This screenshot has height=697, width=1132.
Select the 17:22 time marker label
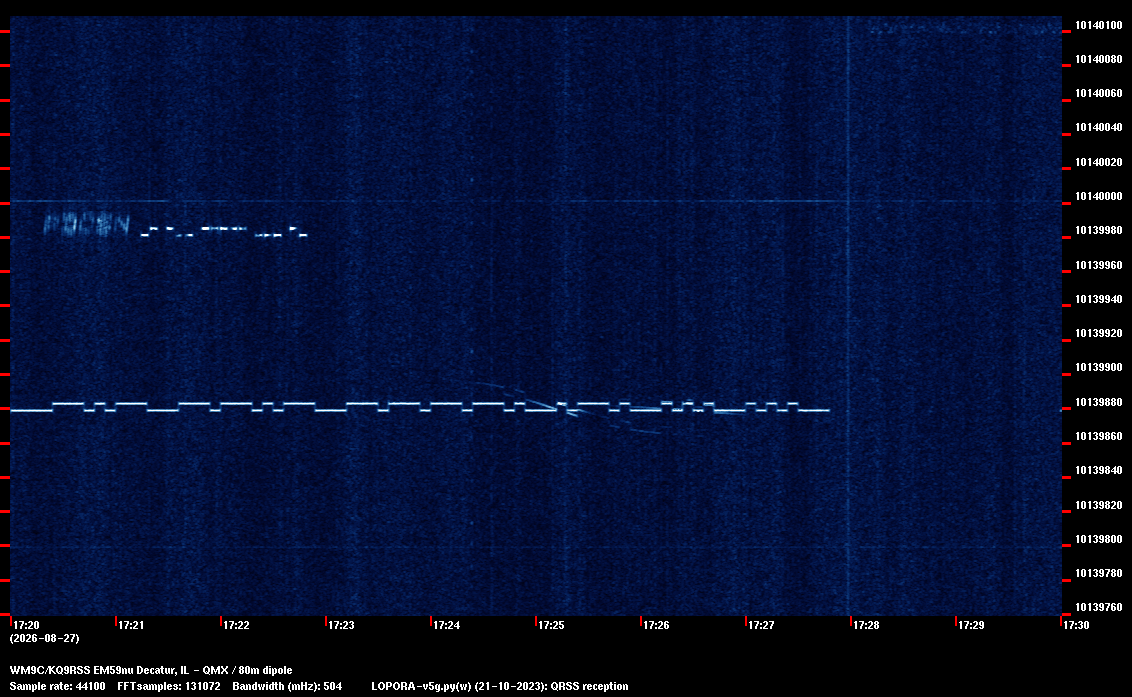point(236,625)
